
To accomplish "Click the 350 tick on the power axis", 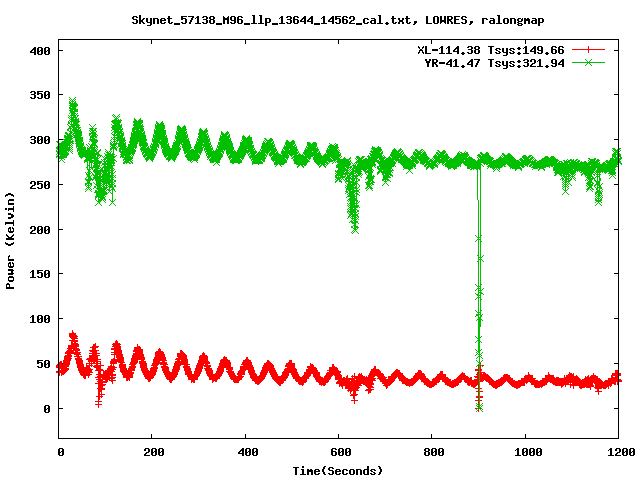I will tap(40, 95).
